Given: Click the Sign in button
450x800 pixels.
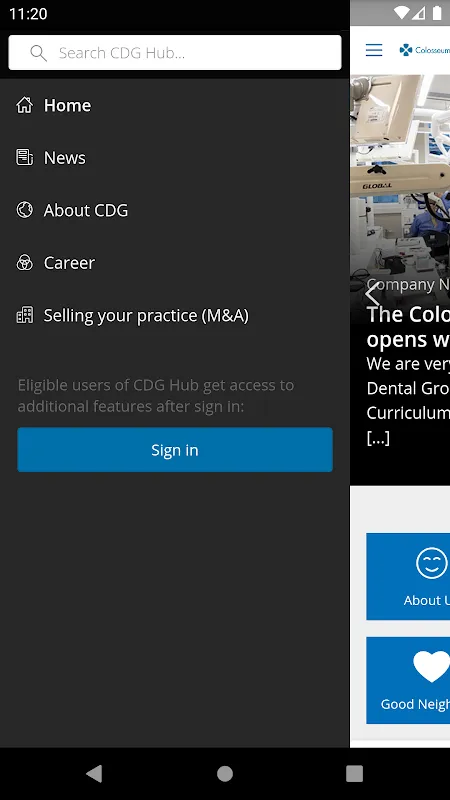Looking at the screenshot, I should click(175, 449).
